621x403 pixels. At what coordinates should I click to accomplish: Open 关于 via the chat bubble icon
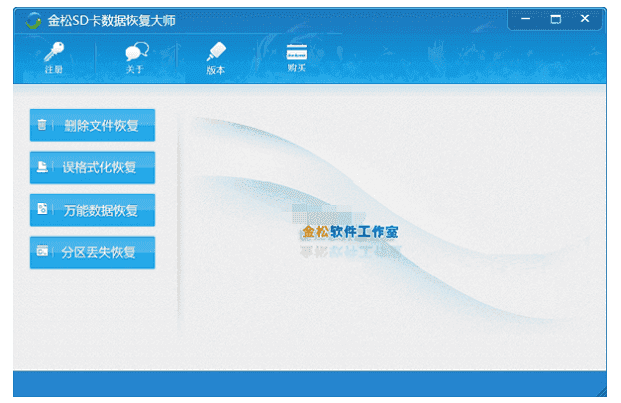[135, 52]
